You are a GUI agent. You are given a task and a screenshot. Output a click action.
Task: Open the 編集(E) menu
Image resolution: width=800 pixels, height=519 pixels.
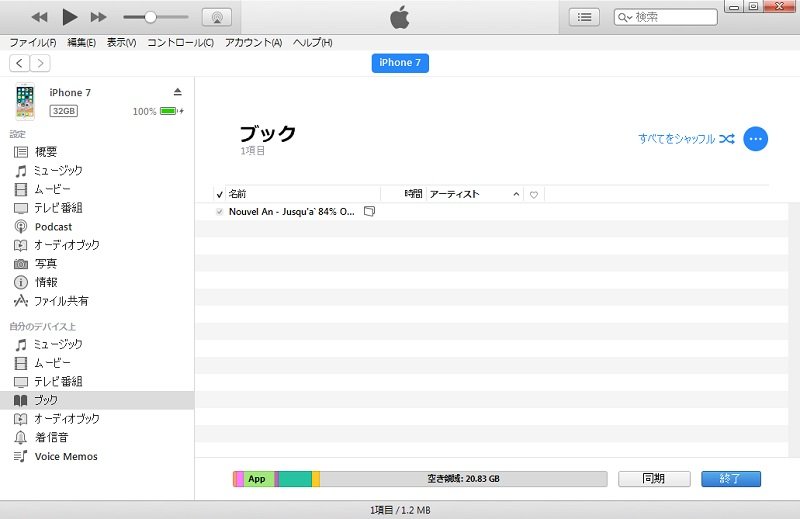click(82, 42)
